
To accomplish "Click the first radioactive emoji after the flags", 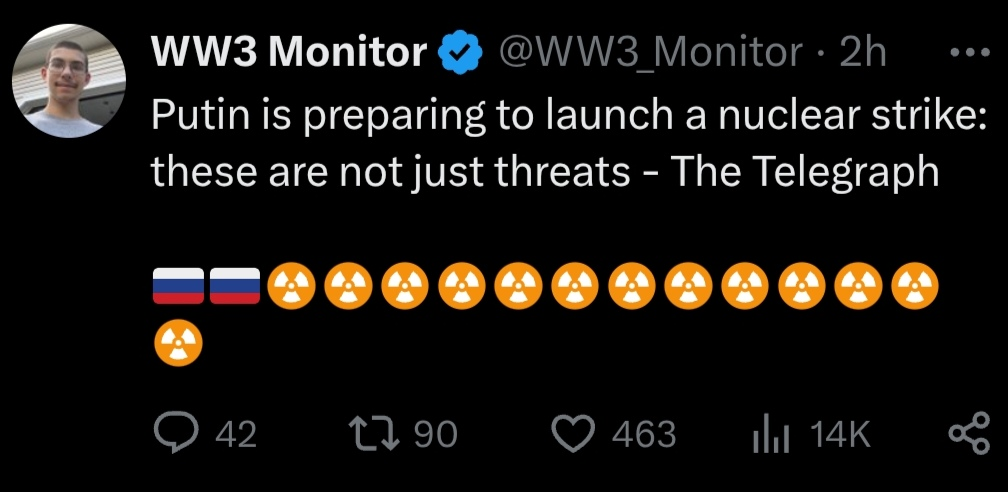I will [x=291, y=286].
